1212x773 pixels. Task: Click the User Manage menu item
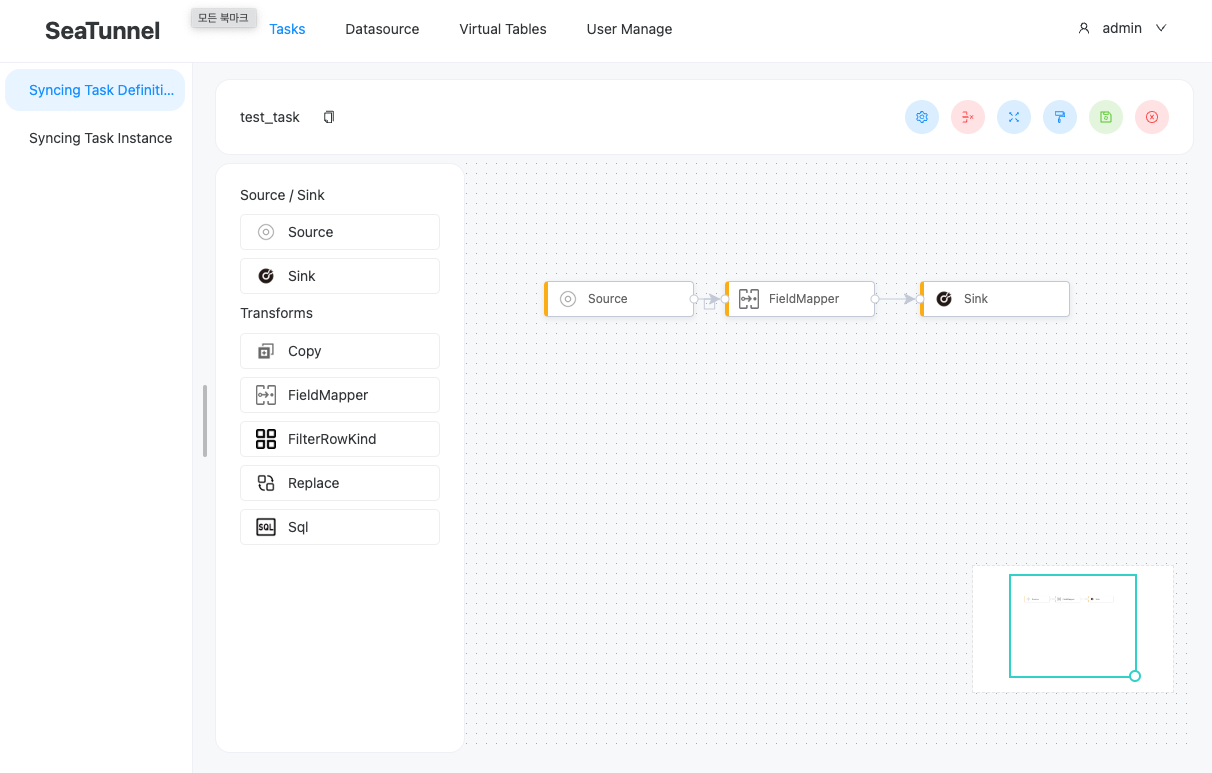tap(629, 29)
